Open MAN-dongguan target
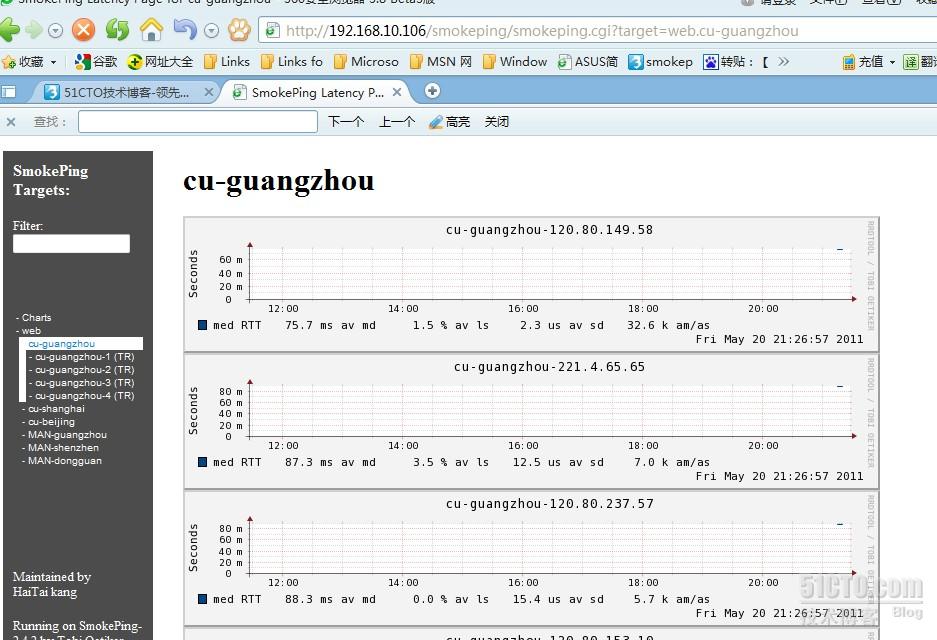The image size is (937, 640). (65, 461)
